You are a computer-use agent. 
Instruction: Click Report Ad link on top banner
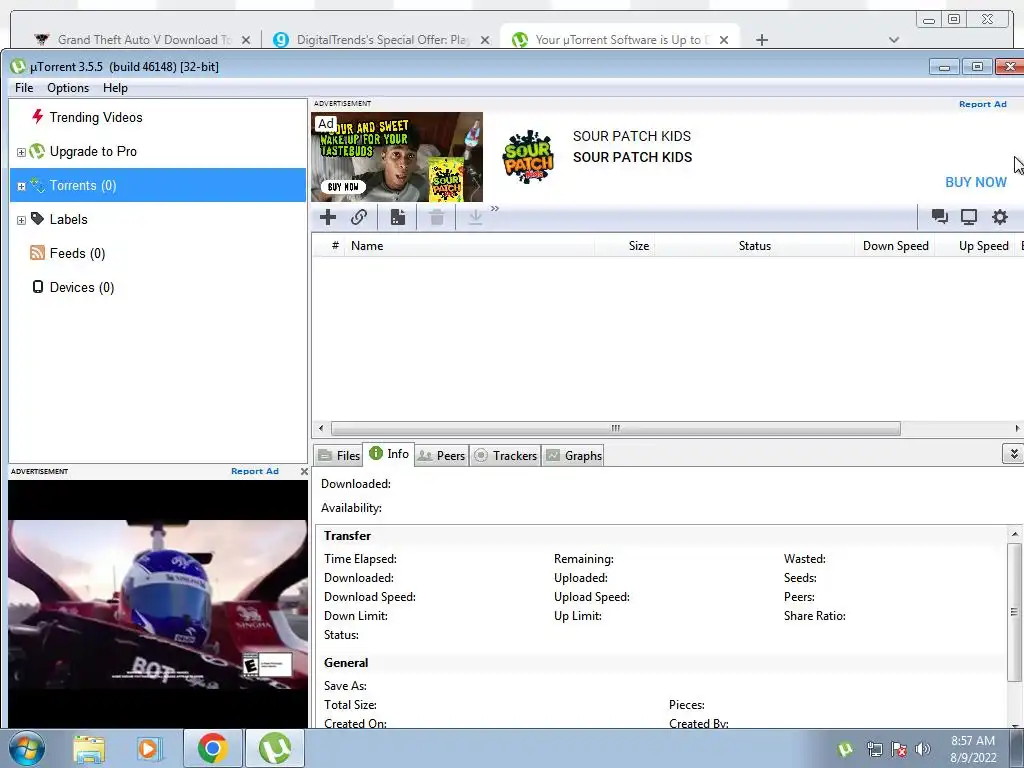(x=982, y=104)
